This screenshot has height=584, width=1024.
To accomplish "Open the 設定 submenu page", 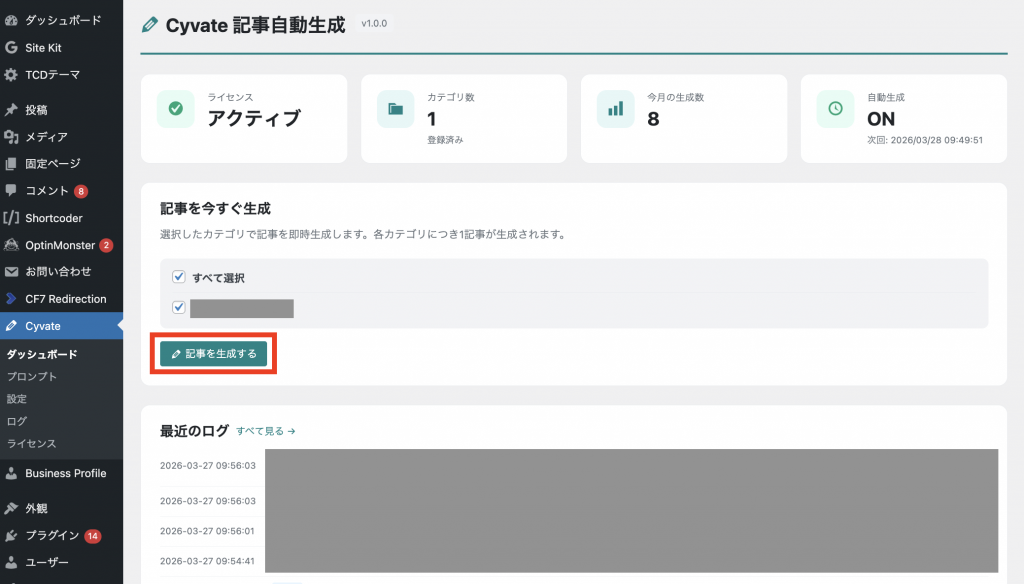I will click(17, 399).
